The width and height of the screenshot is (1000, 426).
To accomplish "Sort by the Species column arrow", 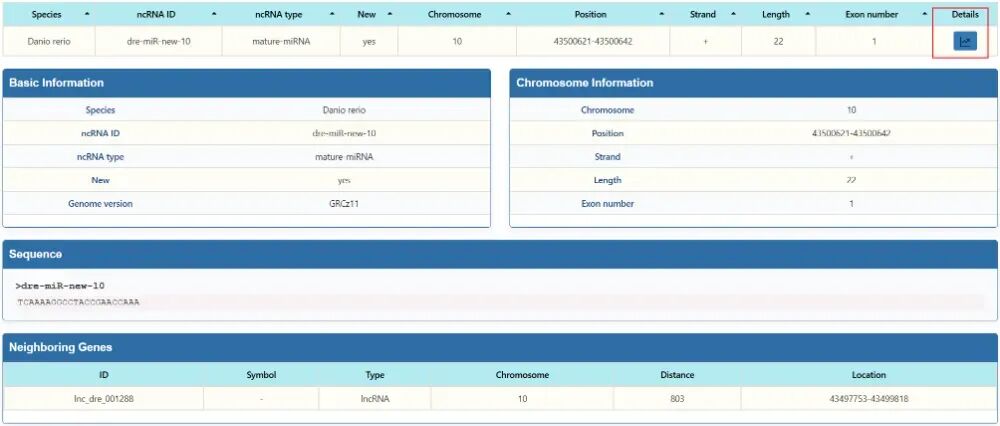I will [x=87, y=14].
